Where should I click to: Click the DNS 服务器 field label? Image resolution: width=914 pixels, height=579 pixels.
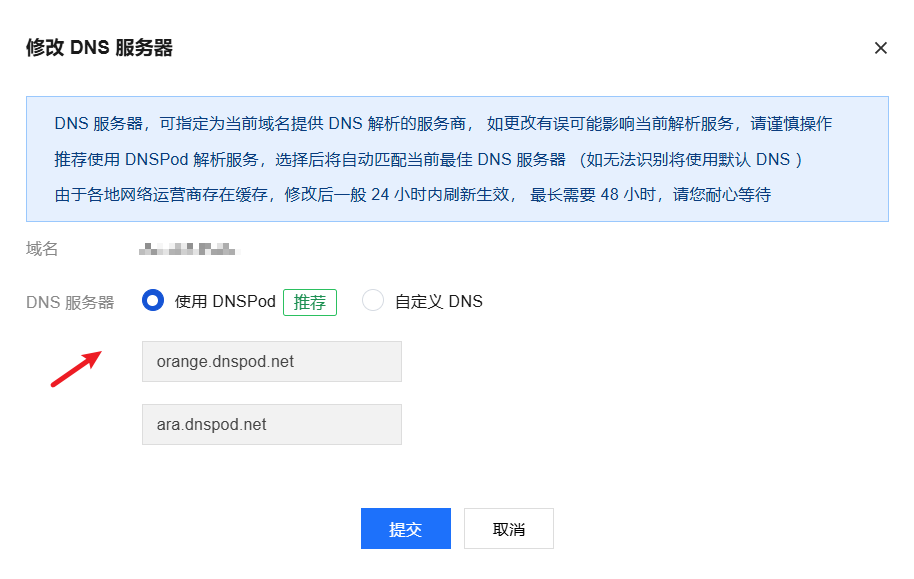(70, 302)
